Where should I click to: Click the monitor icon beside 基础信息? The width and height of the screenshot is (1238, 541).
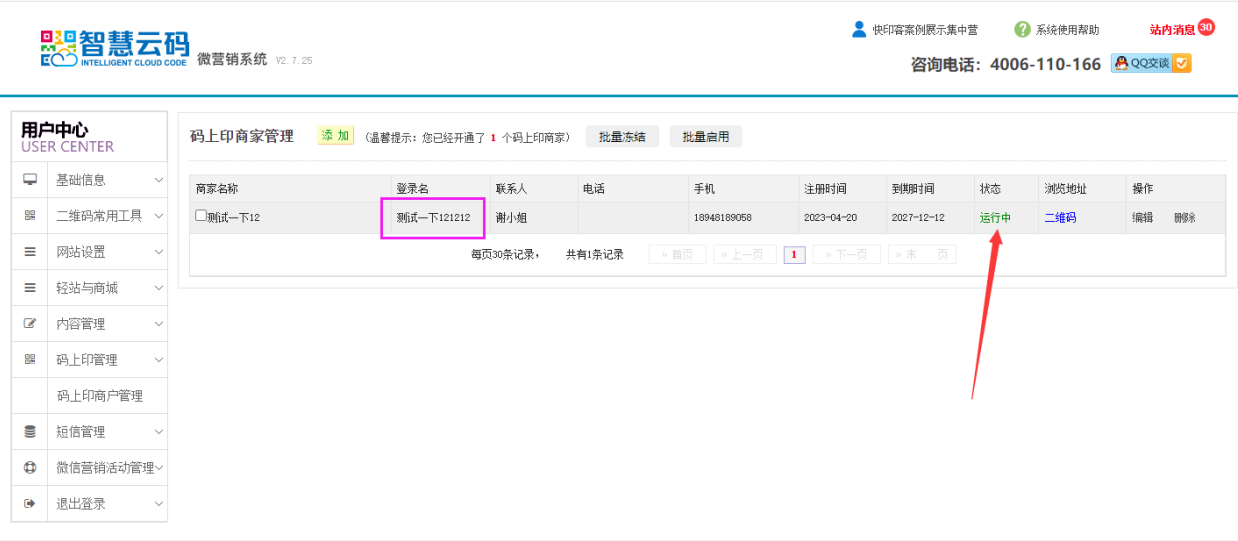[30, 180]
